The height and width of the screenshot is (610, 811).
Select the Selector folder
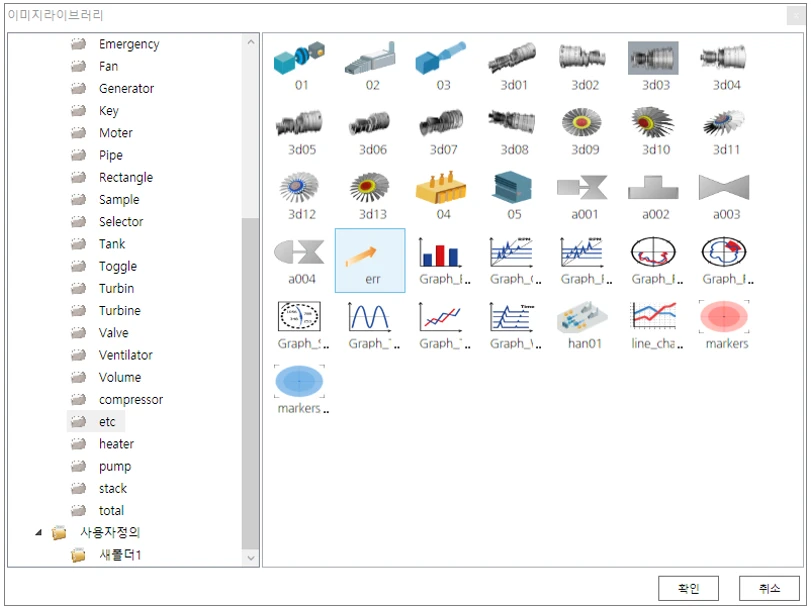coord(121,221)
